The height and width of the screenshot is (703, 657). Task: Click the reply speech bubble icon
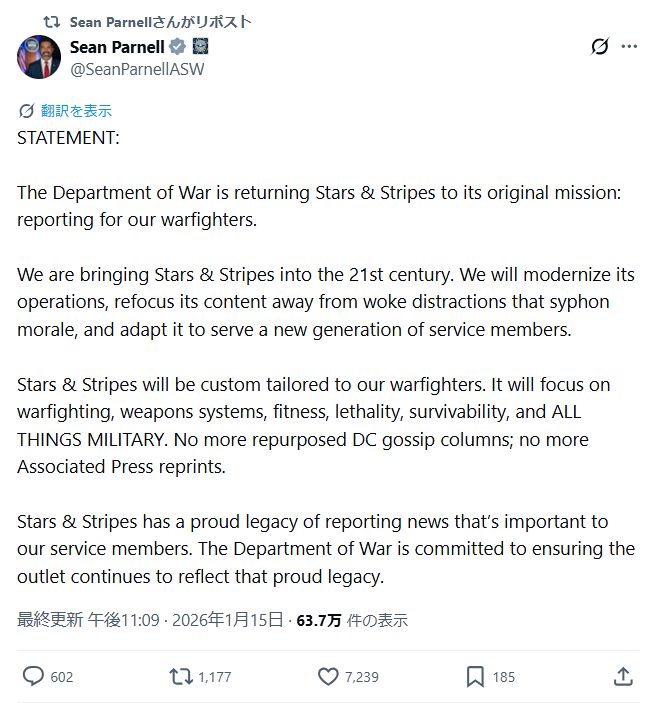click(33, 677)
